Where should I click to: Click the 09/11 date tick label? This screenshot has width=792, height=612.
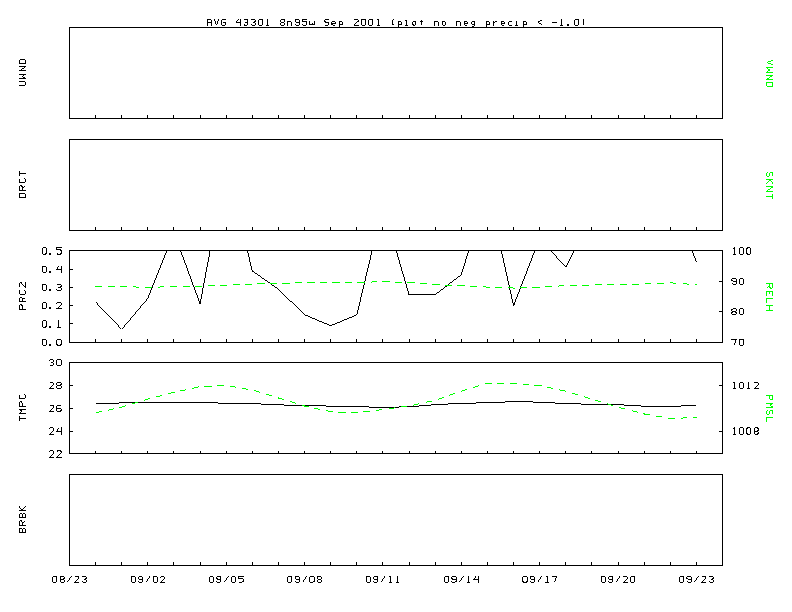(383, 580)
